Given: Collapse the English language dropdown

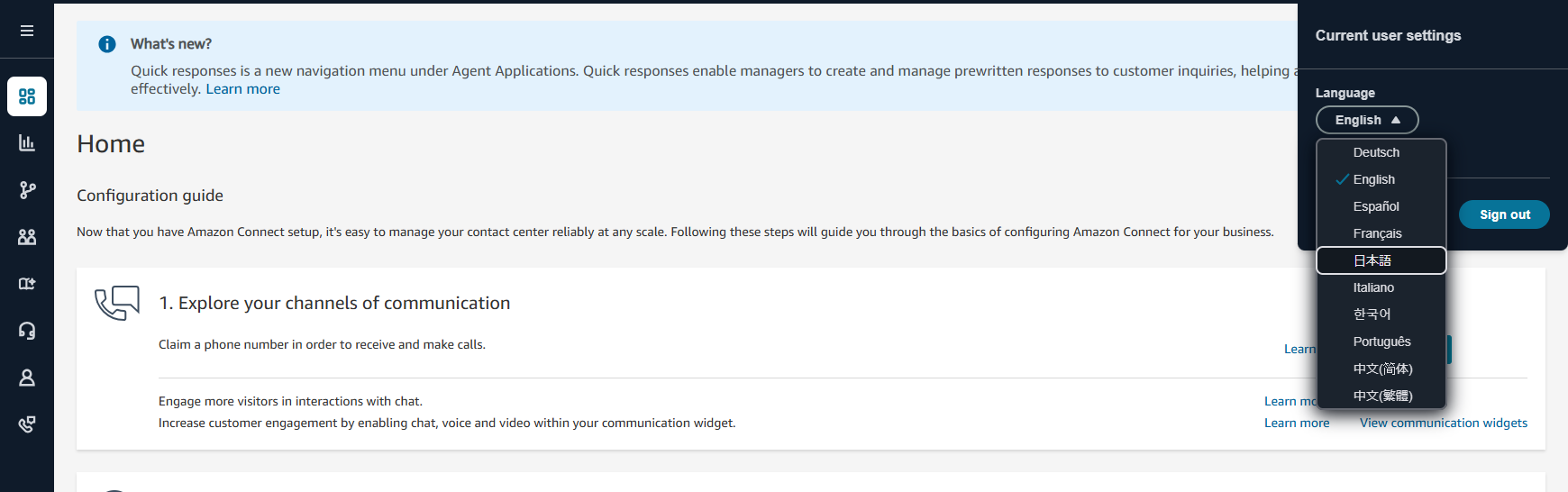Looking at the screenshot, I should click(x=1367, y=120).
